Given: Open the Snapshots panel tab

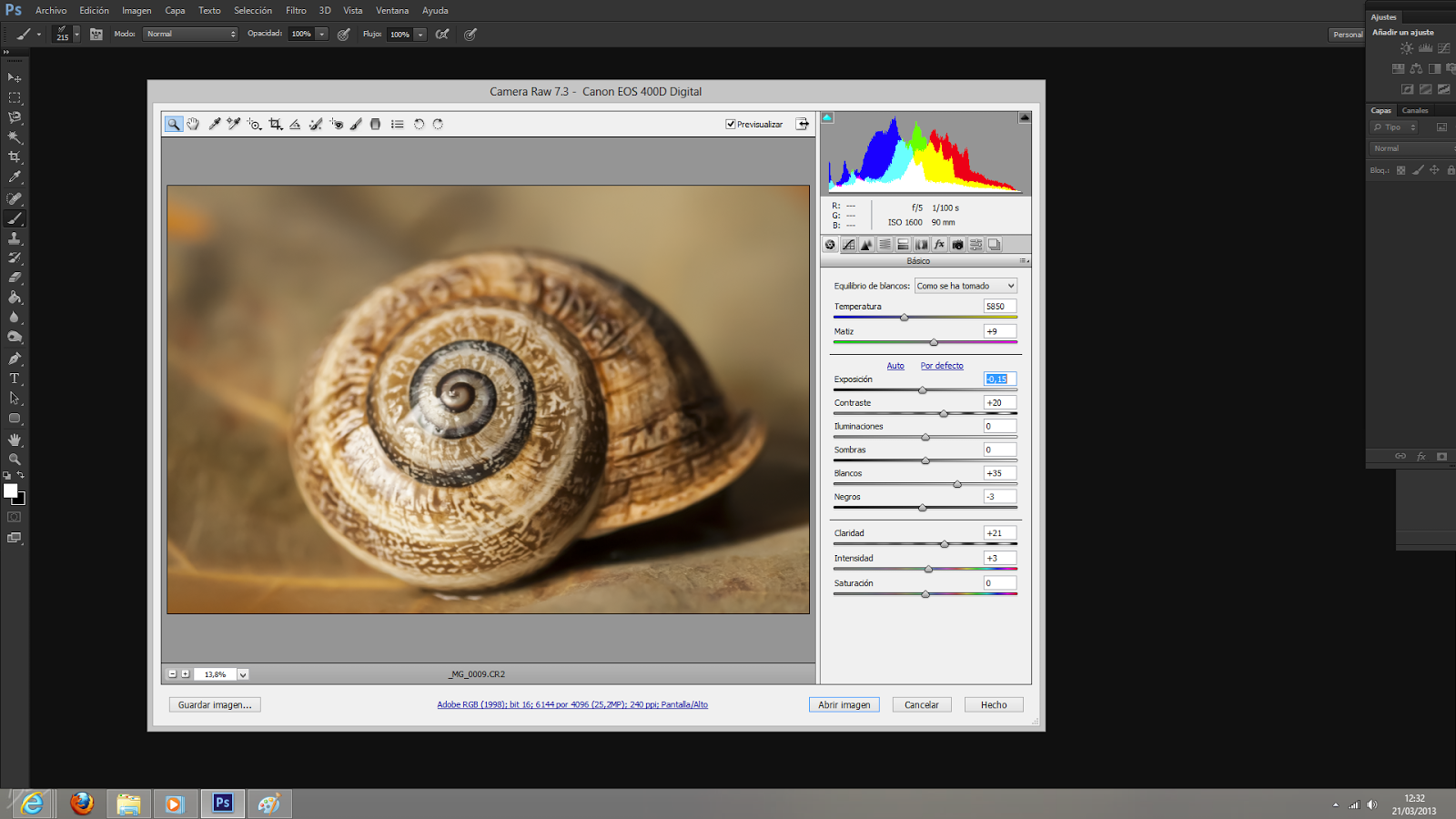Looking at the screenshot, I should 994,245.
